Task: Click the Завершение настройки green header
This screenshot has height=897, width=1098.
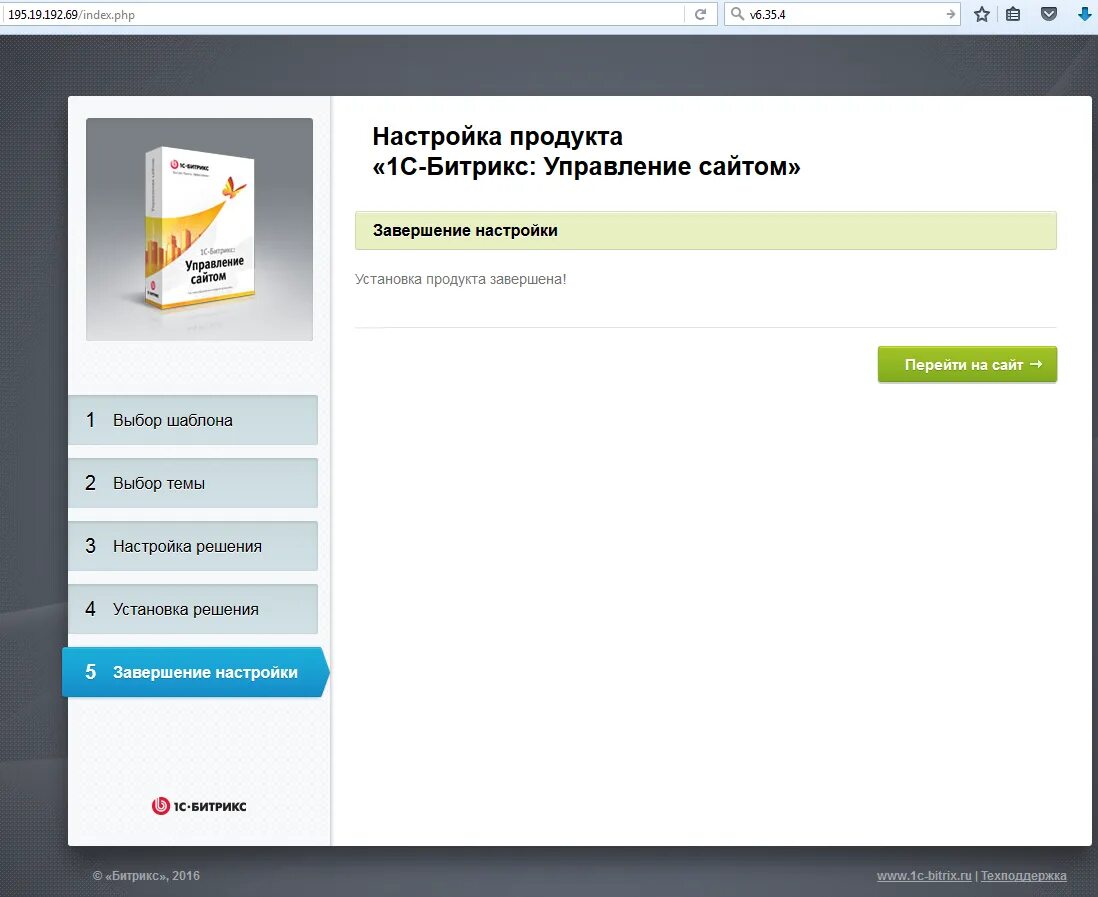Action: [706, 230]
